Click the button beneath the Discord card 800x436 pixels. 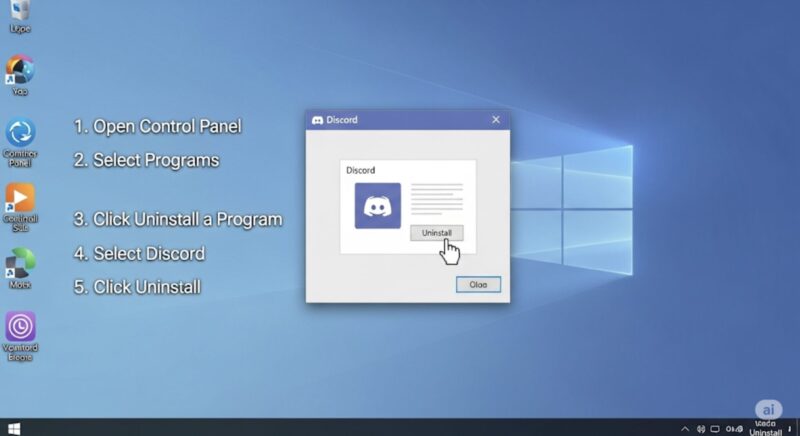[x=478, y=285]
